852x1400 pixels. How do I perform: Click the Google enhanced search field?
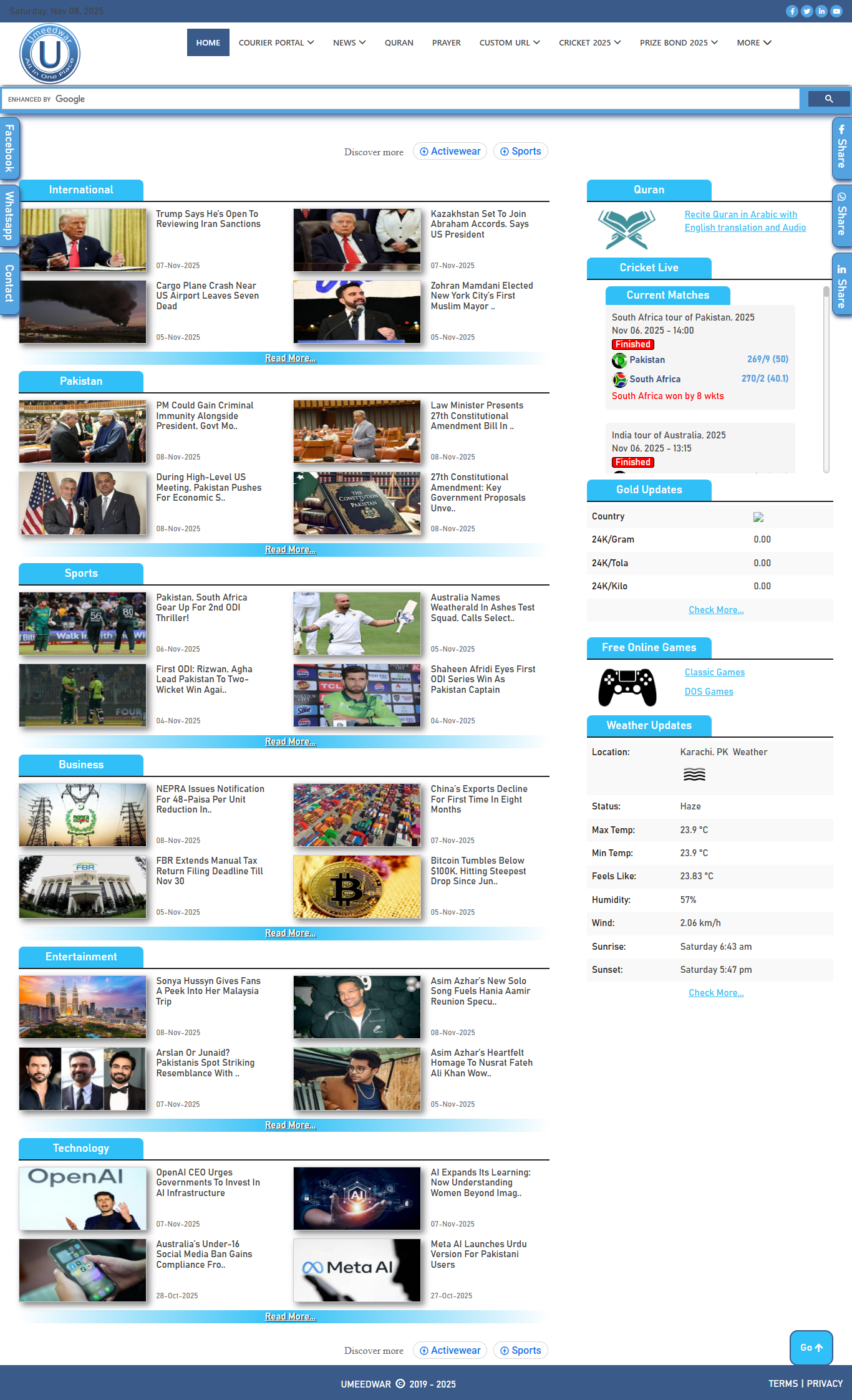tap(401, 99)
